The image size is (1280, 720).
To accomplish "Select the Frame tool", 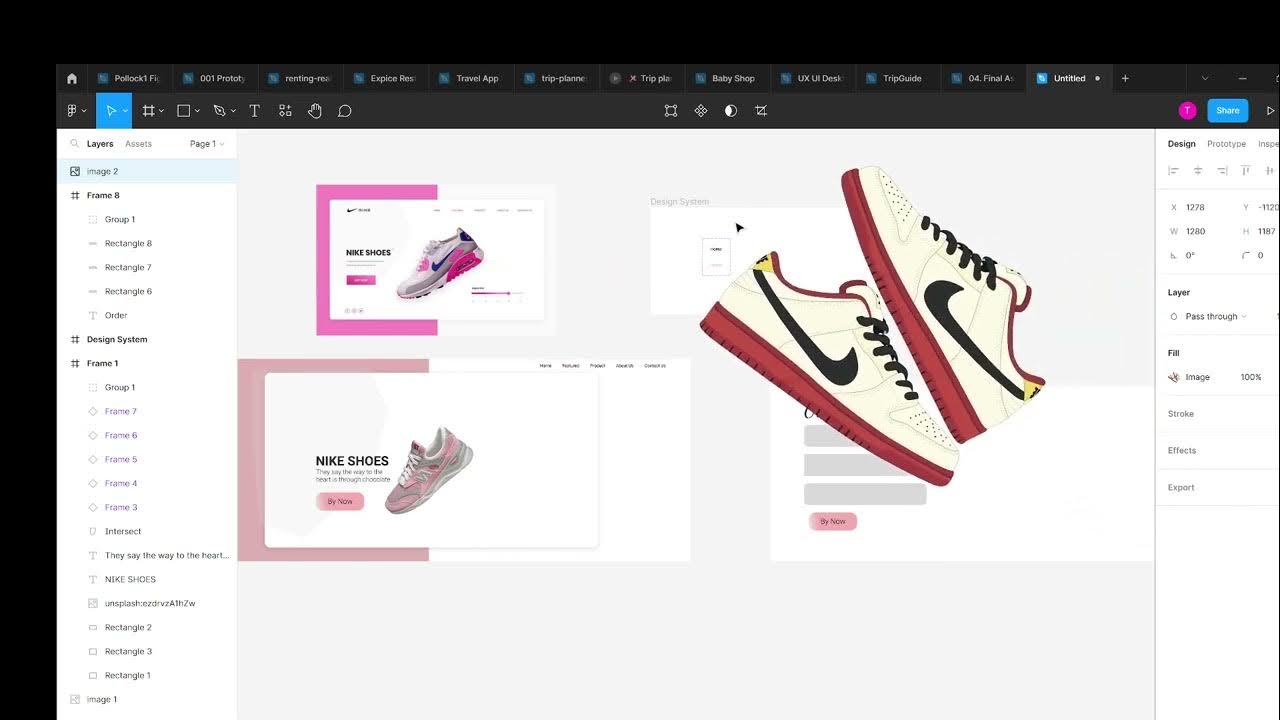I will tap(148, 111).
